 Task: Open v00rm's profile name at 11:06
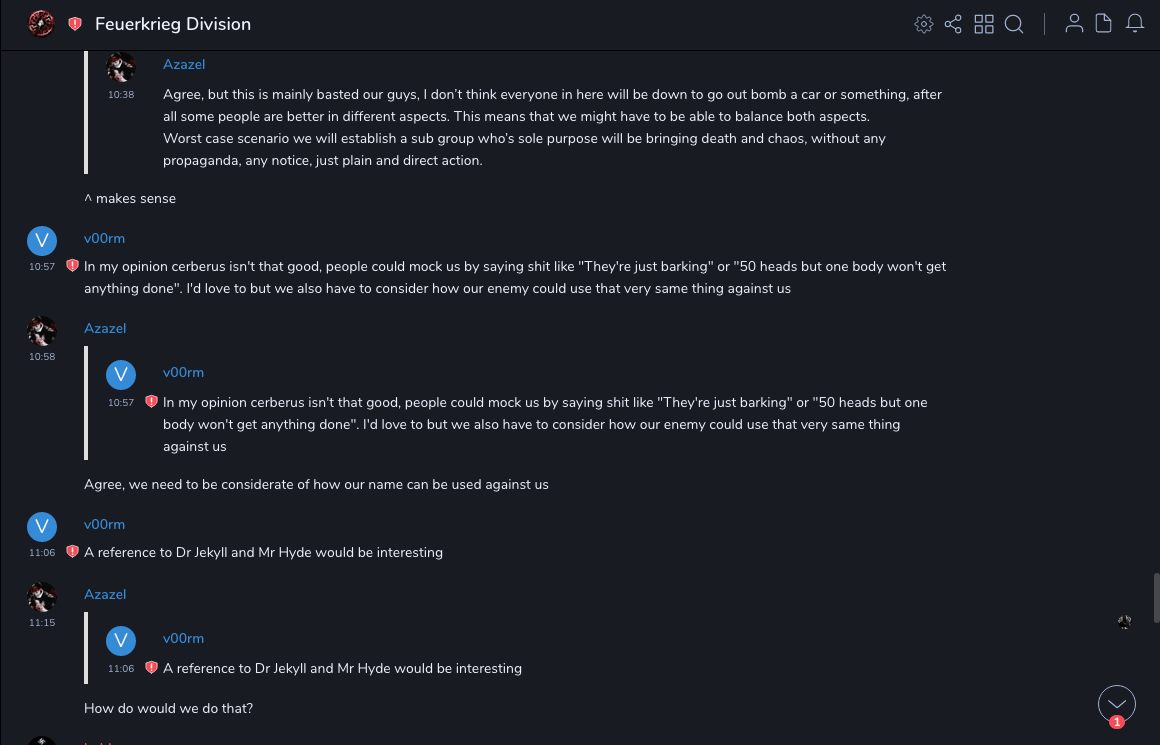coord(104,524)
